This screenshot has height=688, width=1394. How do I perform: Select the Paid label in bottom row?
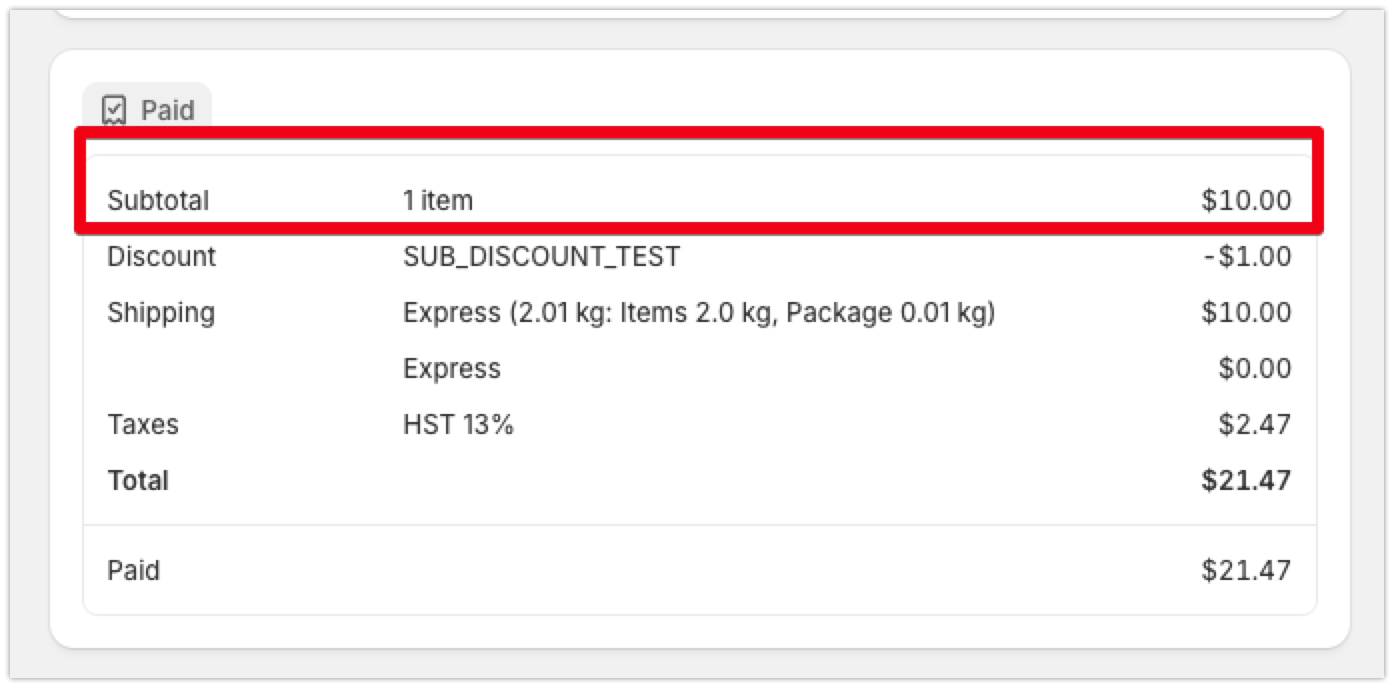pos(133,571)
